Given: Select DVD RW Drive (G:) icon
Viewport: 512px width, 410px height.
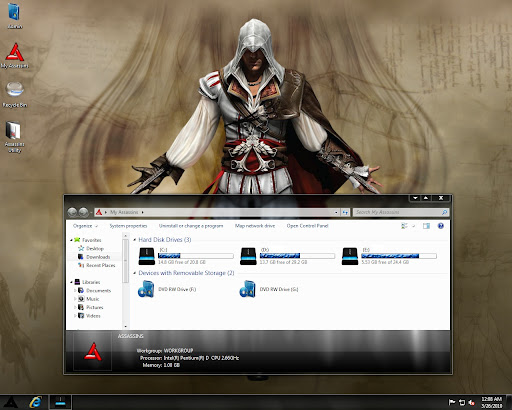Looking at the screenshot, I should pos(248,289).
